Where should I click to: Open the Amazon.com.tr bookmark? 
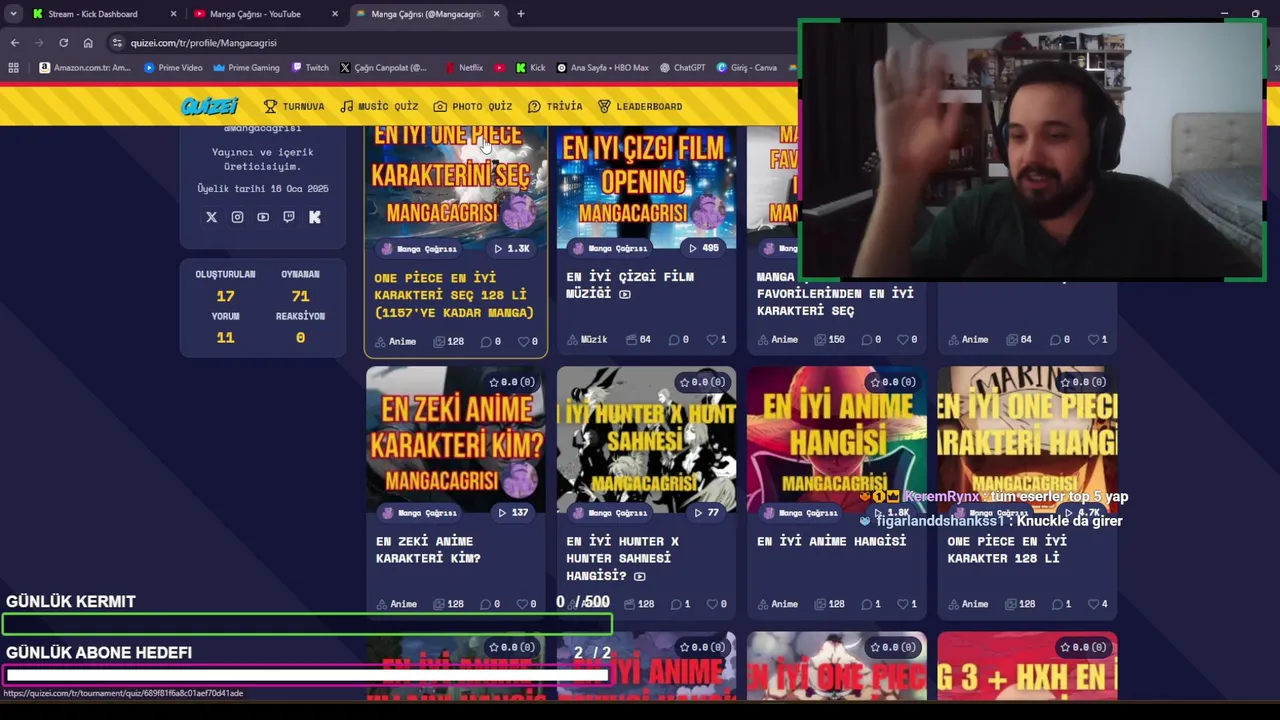(85, 68)
